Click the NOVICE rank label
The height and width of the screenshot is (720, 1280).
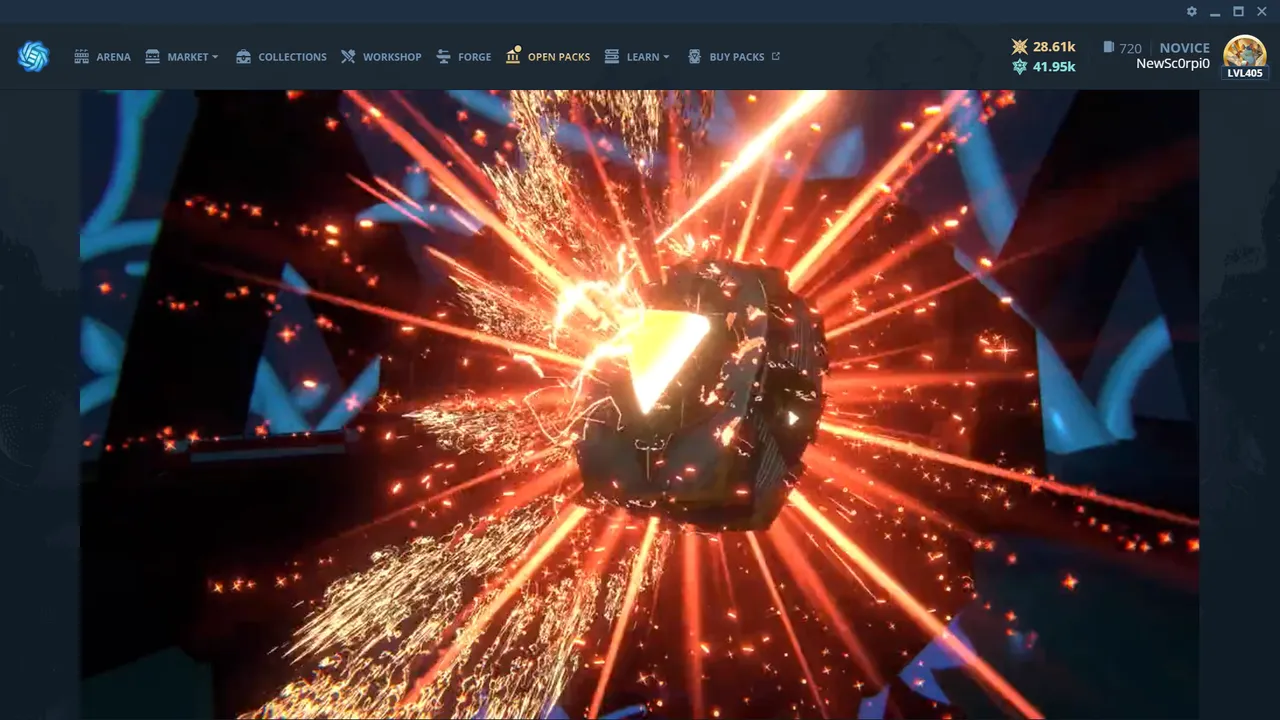(1185, 48)
